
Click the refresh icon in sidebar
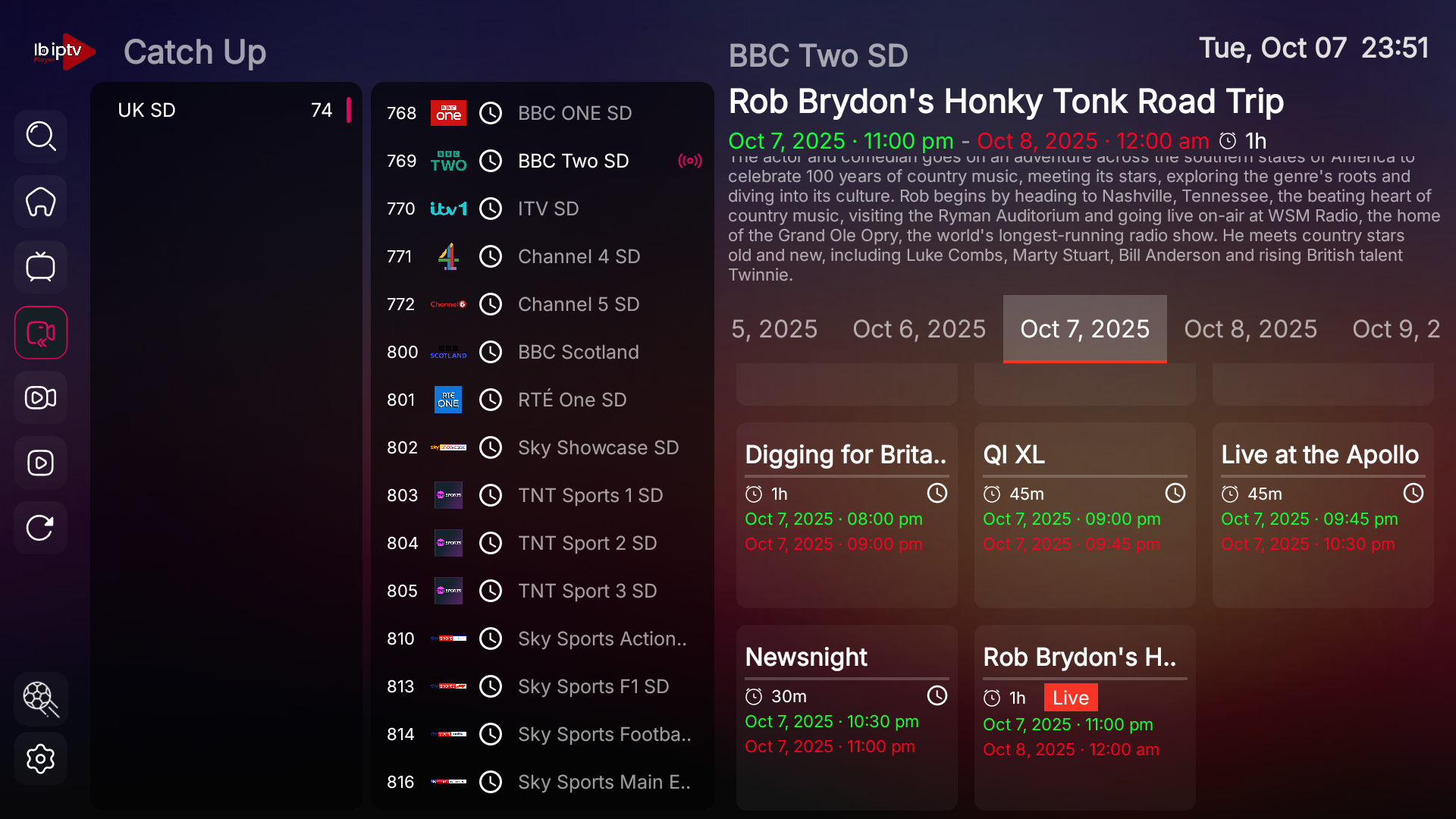41,528
